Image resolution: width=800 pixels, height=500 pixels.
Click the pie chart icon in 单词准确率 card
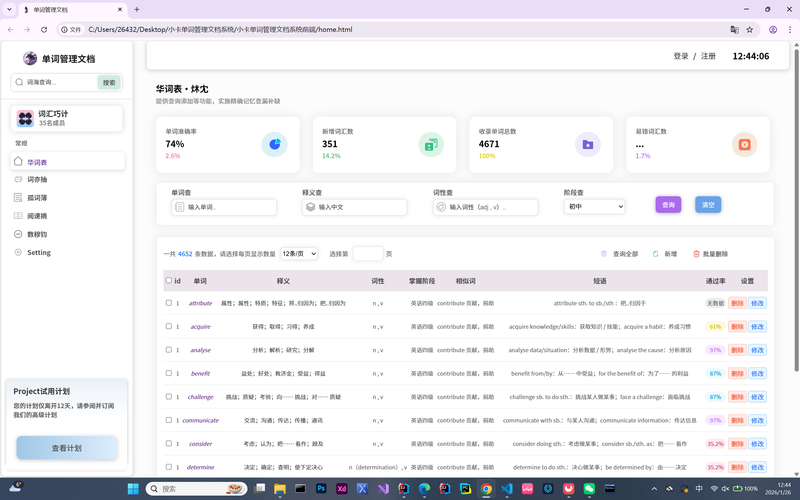(274, 145)
